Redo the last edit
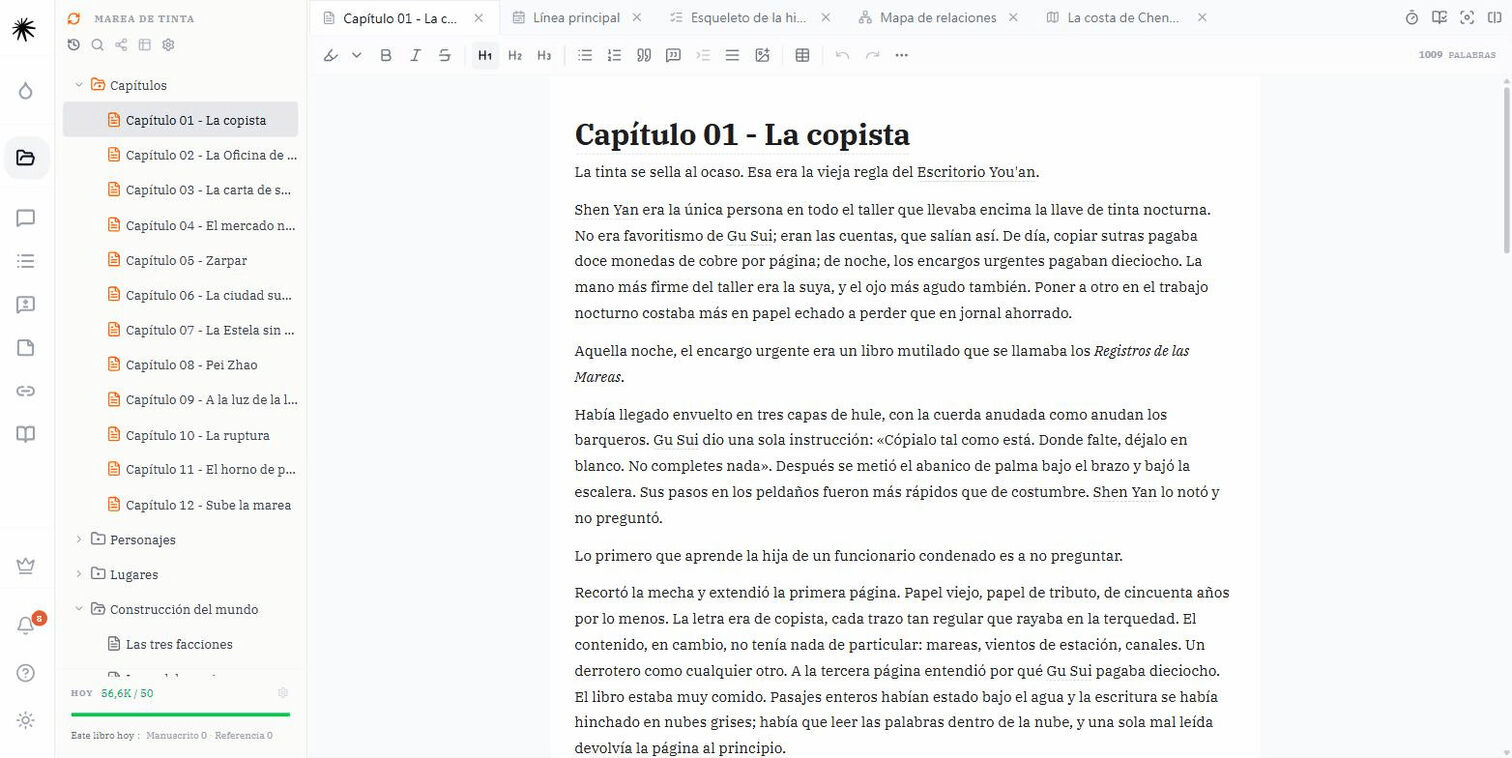 (872, 55)
